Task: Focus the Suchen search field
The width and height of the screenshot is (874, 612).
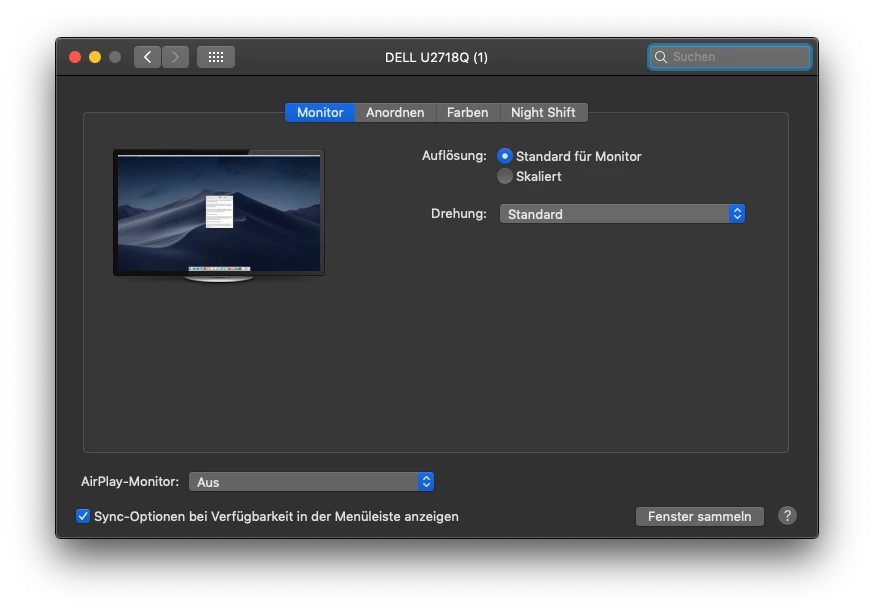Action: tap(730, 57)
